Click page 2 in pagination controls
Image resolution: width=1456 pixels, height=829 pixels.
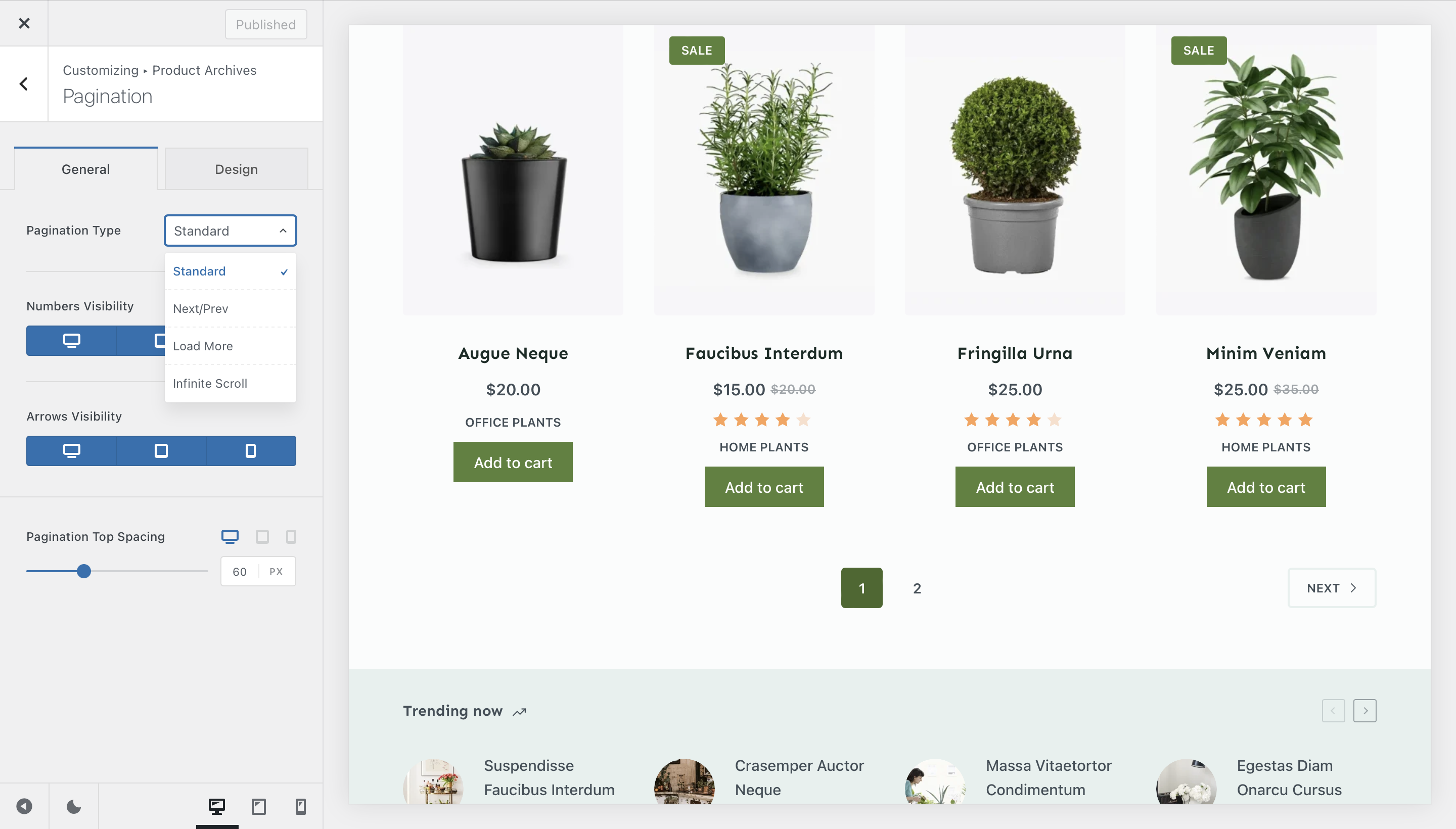[x=917, y=588]
